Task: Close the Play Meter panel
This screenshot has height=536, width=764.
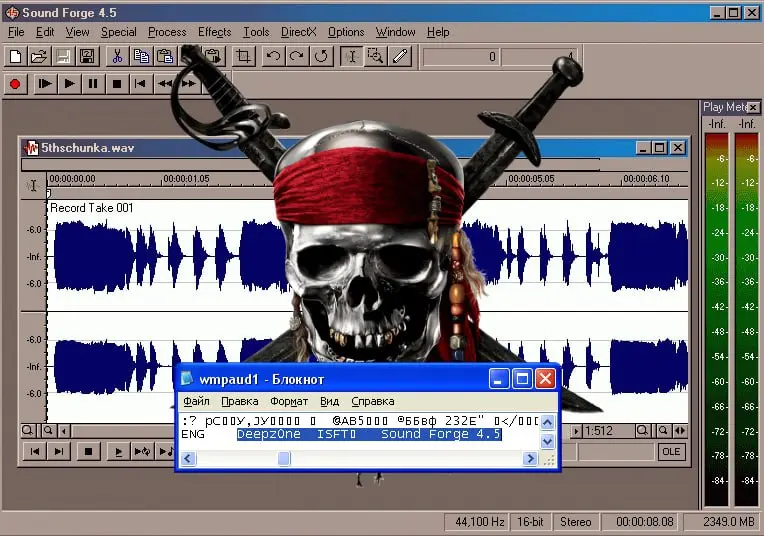Action: [753, 107]
